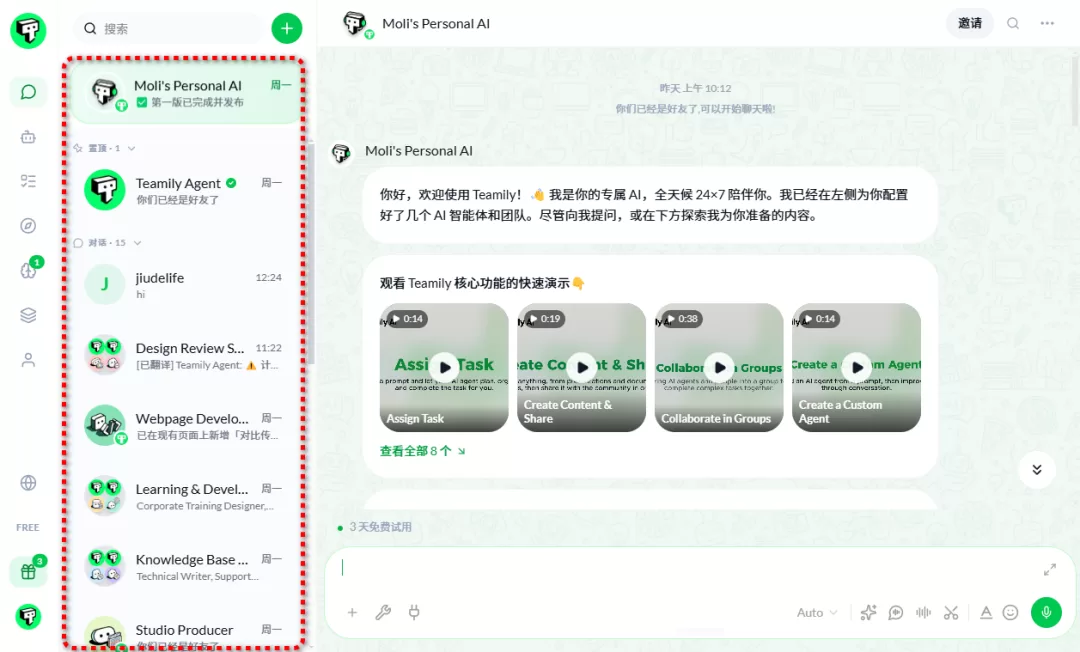
Task: Open the Auto model dropdown
Action: point(817,612)
